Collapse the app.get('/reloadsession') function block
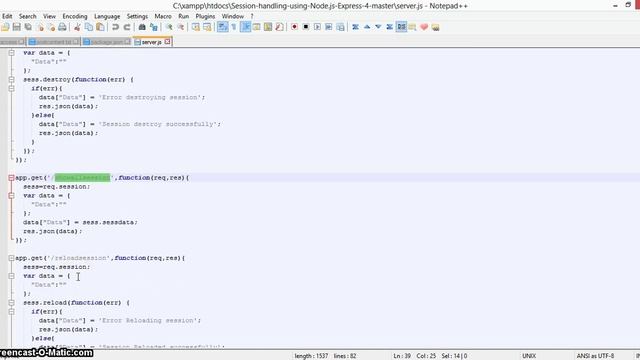 (x=11, y=258)
